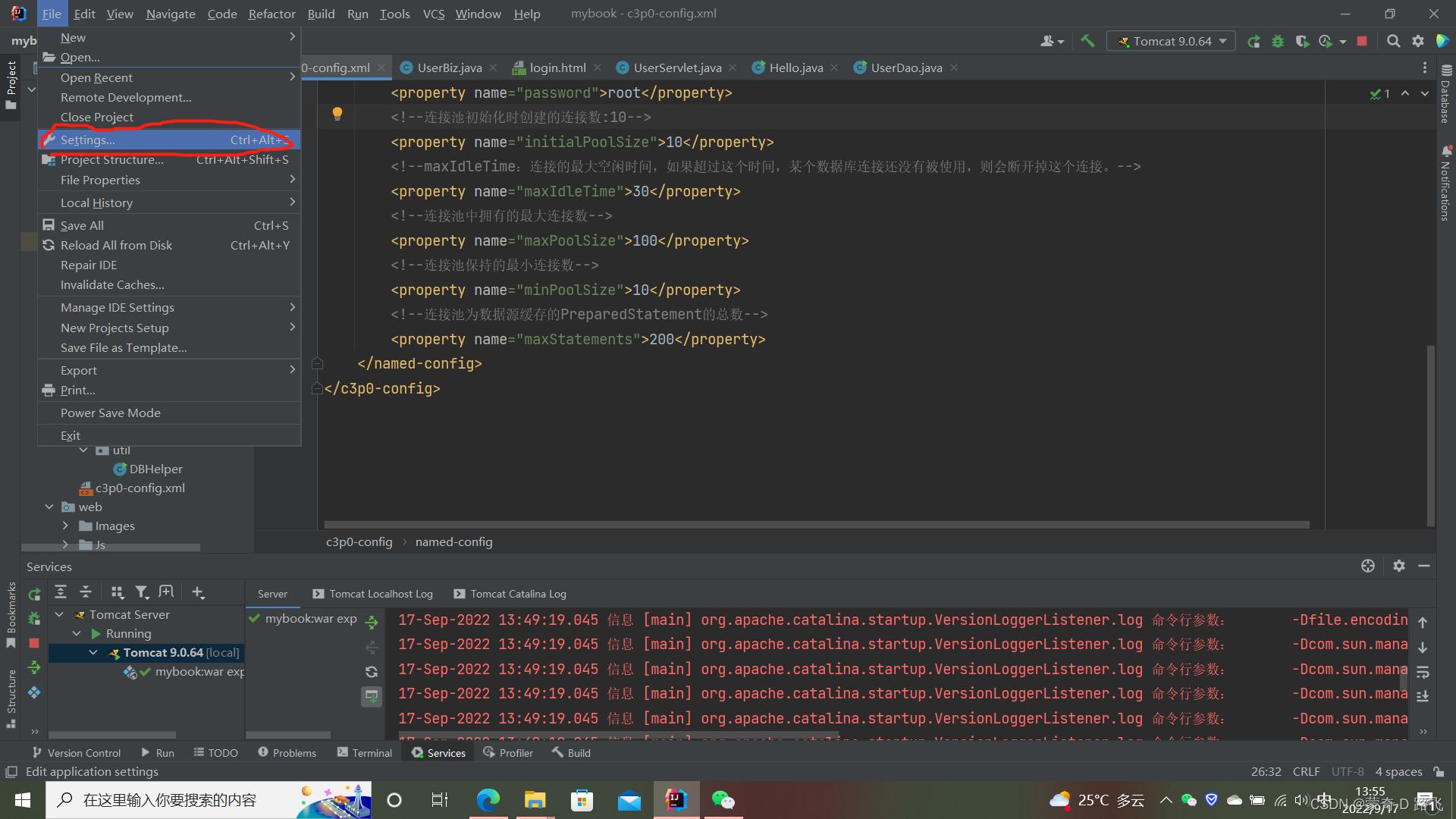This screenshot has width=1456, height=819.
Task: Click the Build hammer icon in toolbar
Action: click(x=1087, y=41)
